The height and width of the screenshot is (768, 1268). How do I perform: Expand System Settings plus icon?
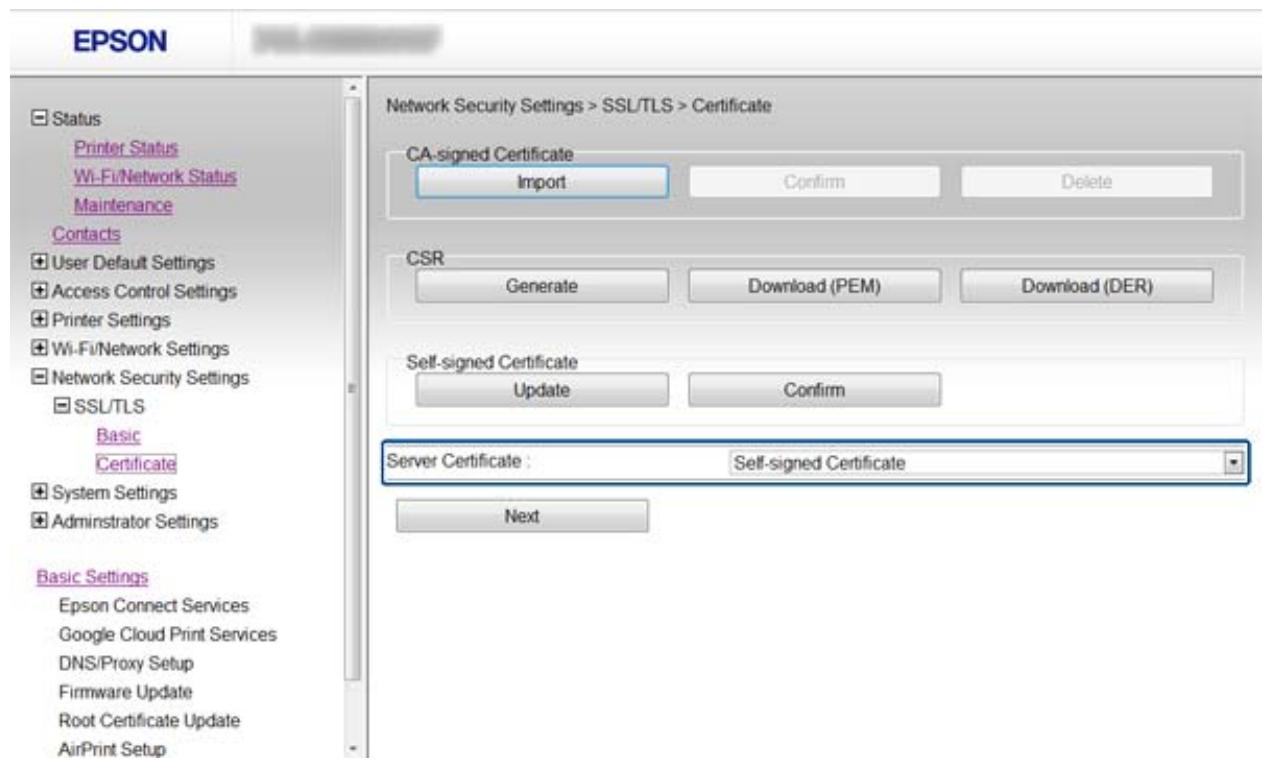(38, 493)
